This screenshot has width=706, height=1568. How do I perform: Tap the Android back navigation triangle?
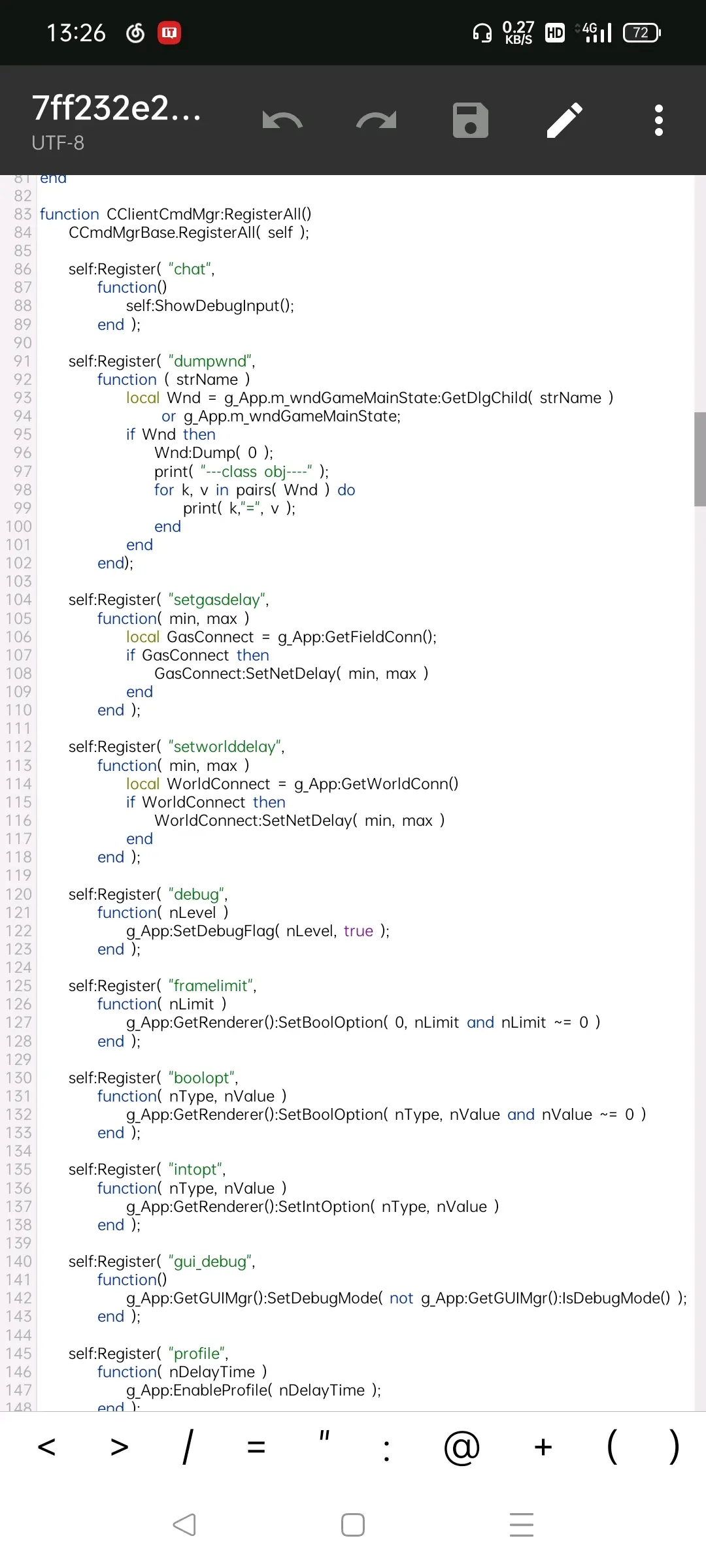pyautogui.click(x=184, y=1525)
